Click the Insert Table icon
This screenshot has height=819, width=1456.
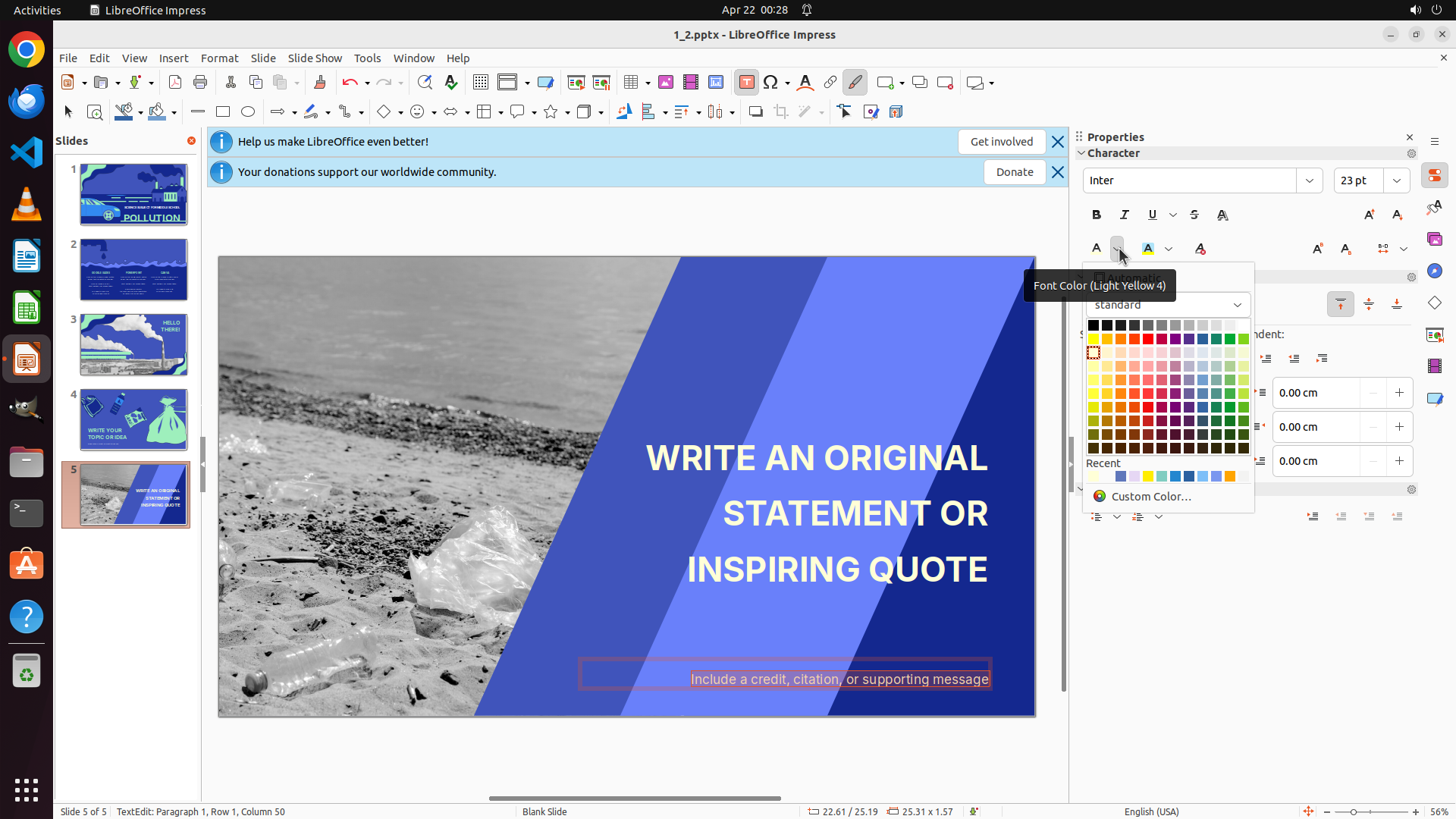[x=631, y=83]
